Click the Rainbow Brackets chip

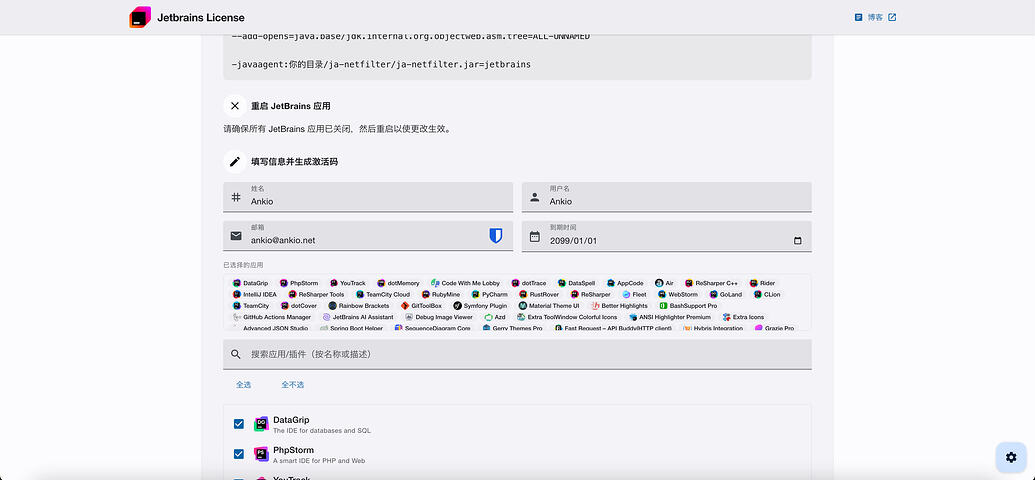click(358, 306)
